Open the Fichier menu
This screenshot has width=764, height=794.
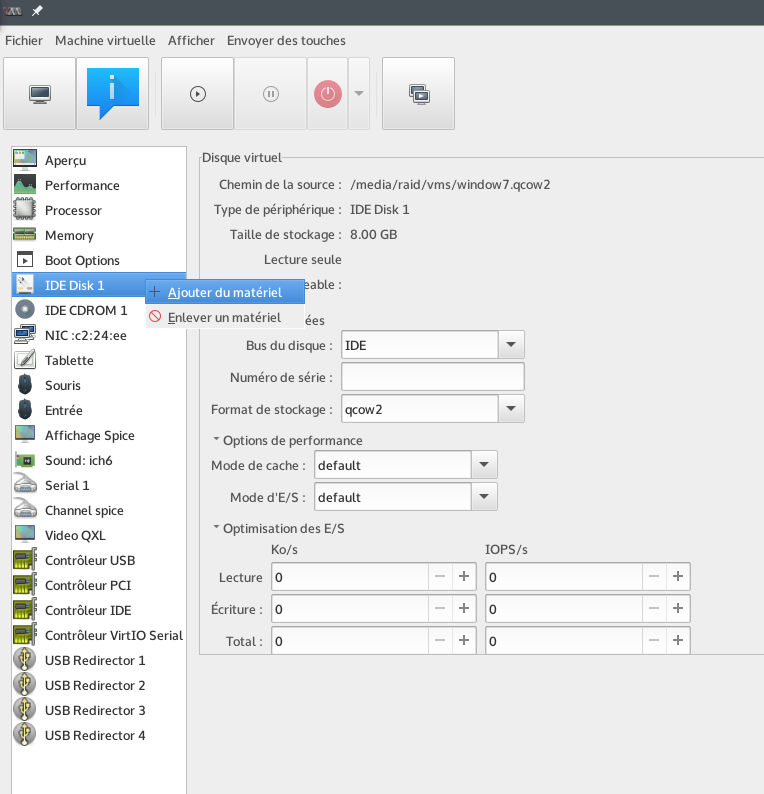(x=24, y=41)
